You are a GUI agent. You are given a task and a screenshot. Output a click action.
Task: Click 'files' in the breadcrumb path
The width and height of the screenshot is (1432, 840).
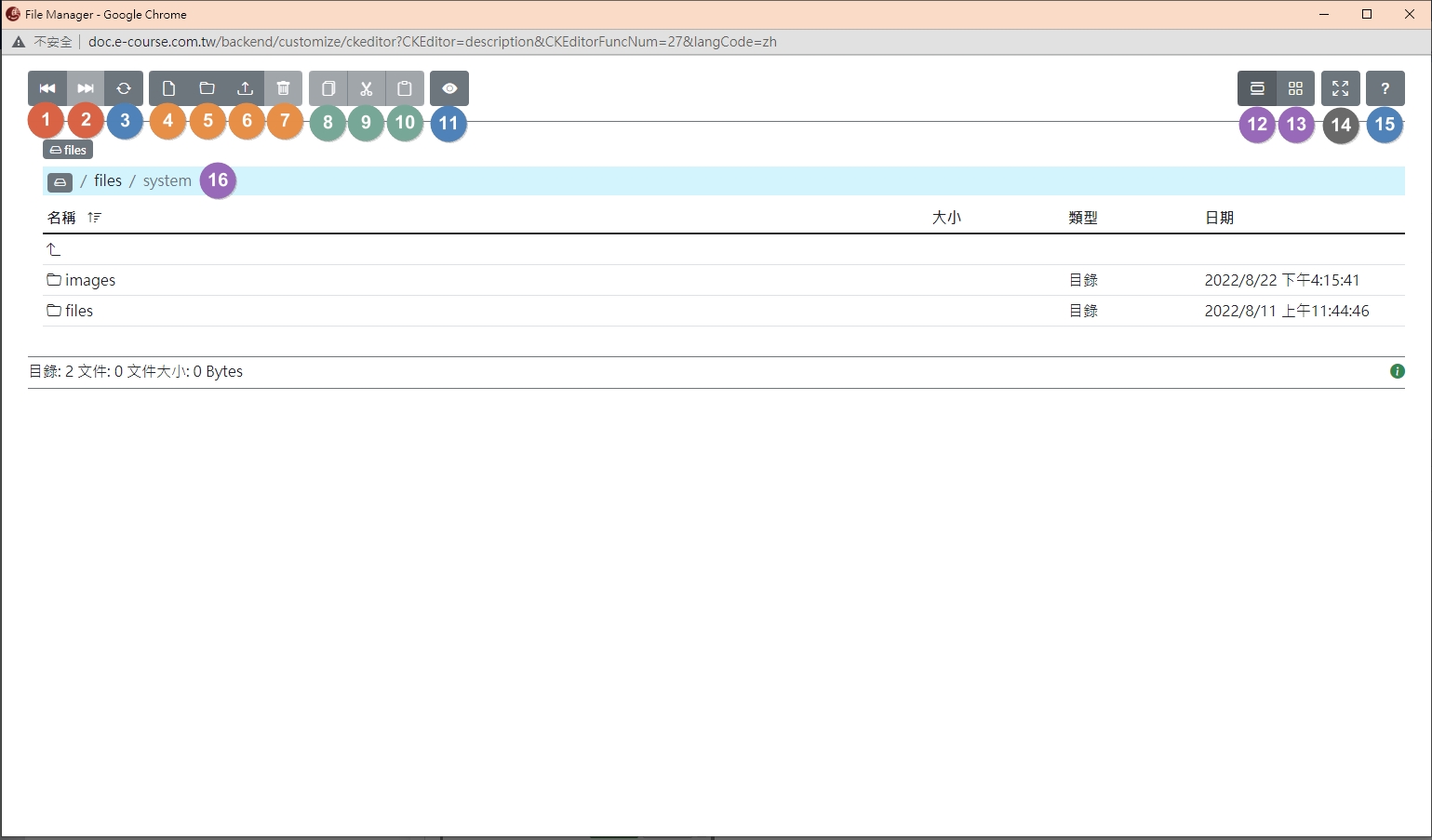click(108, 181)
